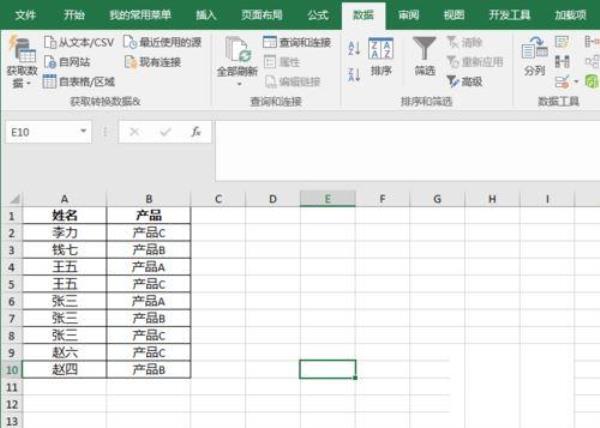Click the insert function fx button

click(196, 132)
